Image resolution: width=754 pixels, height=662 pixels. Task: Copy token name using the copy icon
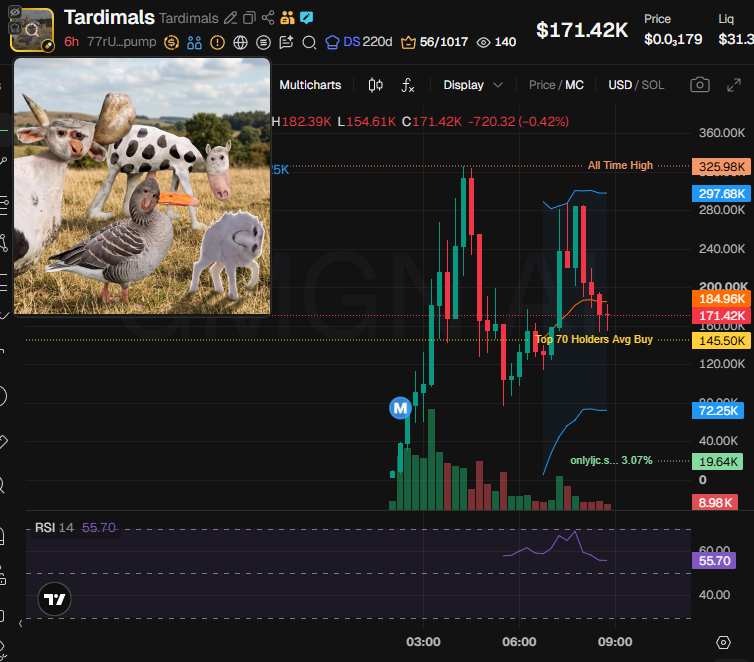(x=249, y=18)
